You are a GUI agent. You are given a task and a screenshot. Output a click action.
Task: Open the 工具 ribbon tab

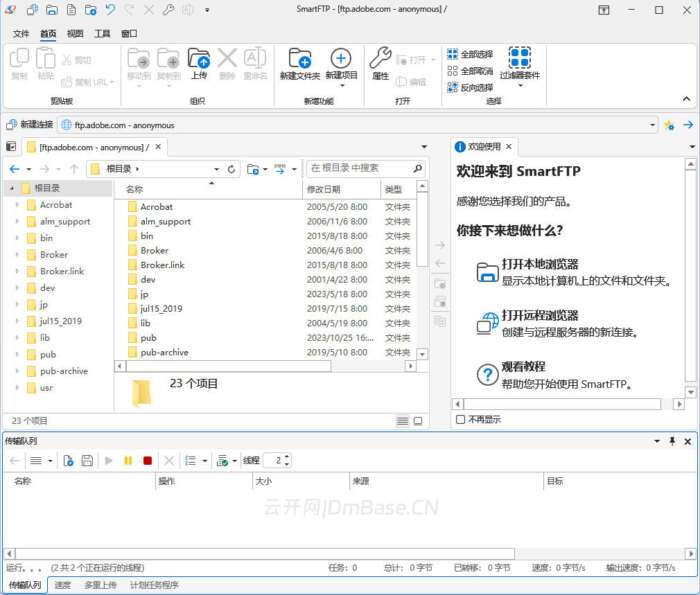(x=102, y=33)
